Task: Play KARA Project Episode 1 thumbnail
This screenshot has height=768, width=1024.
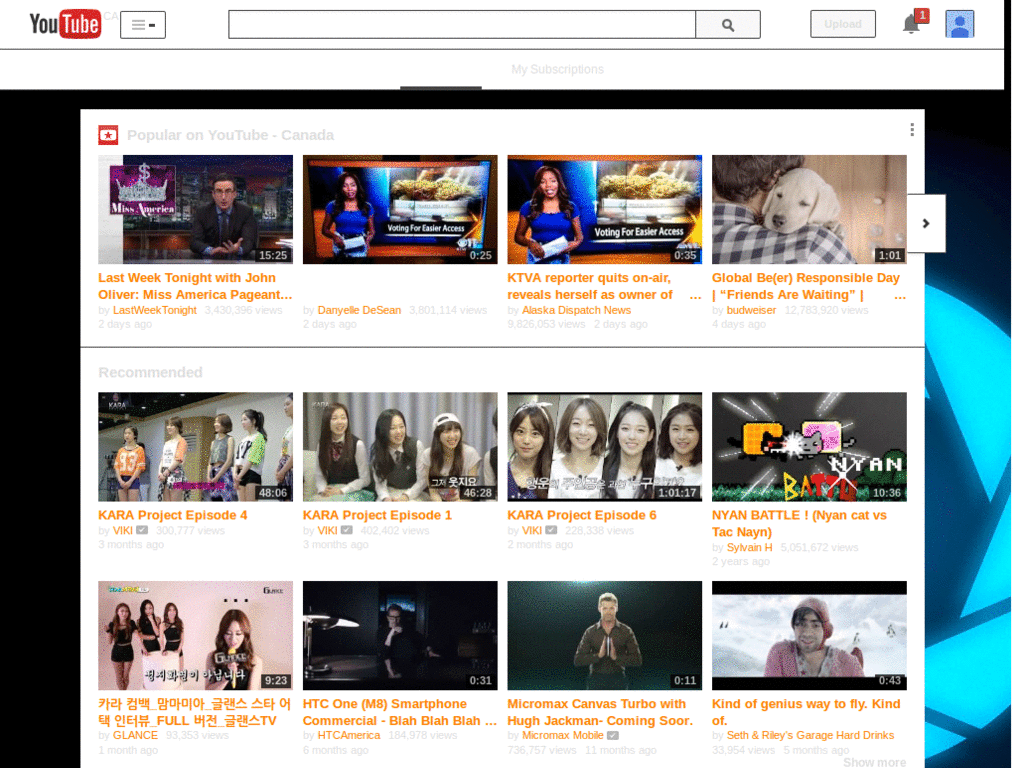Action: click(x=400, y=447)
